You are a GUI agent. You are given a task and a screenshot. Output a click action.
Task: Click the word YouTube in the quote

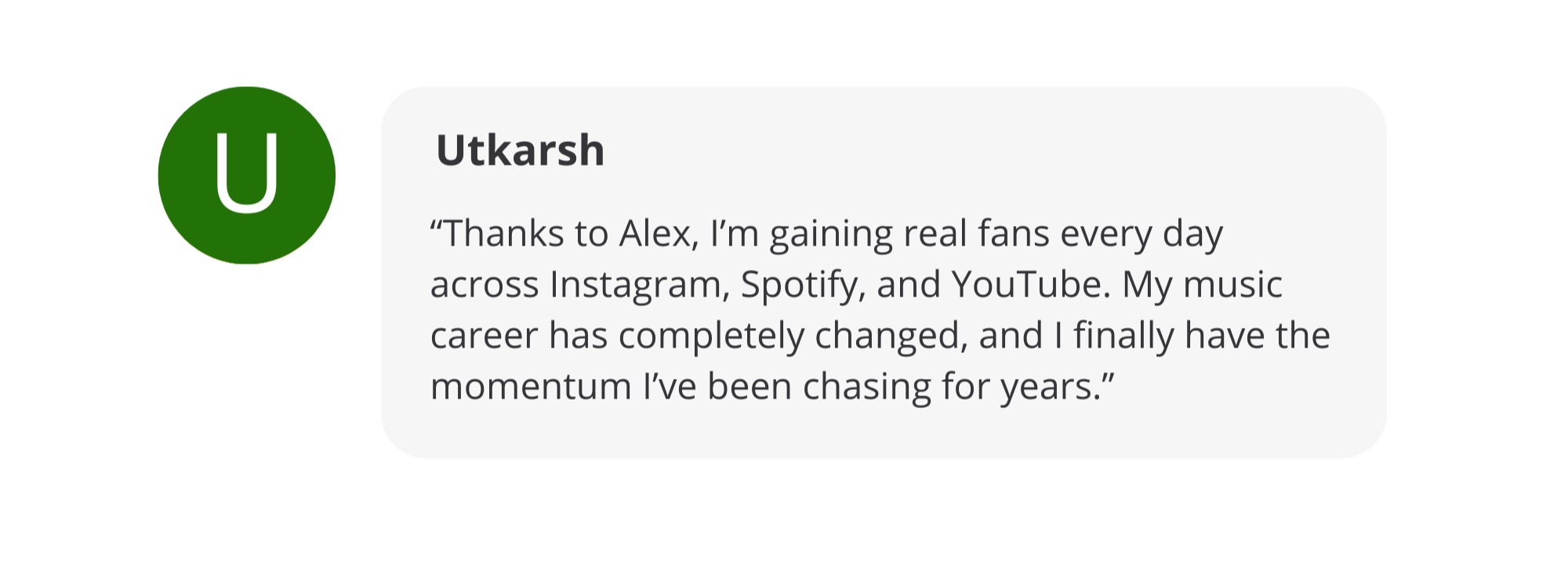click(1031, 285)
